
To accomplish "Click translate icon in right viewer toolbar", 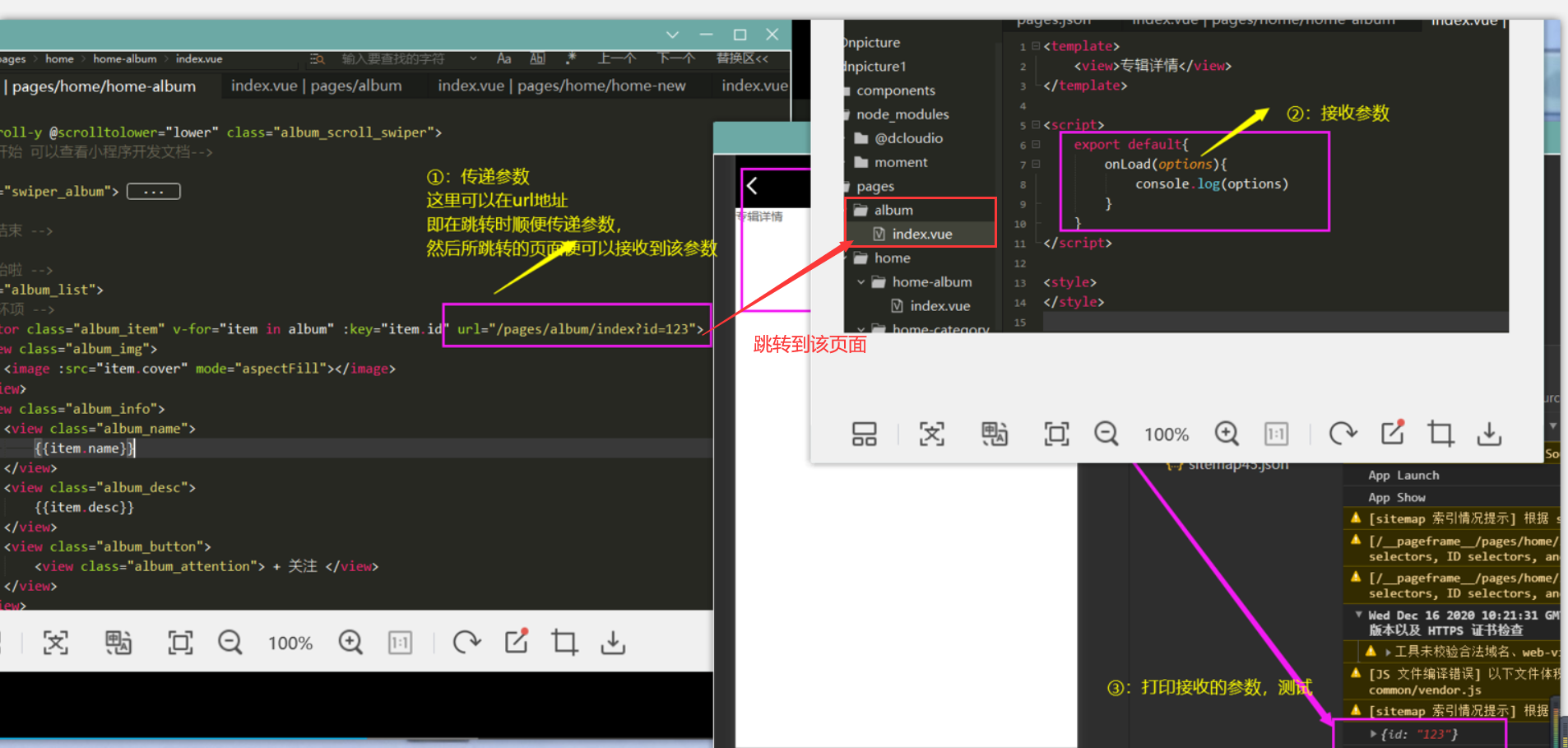I will point(995,434).
